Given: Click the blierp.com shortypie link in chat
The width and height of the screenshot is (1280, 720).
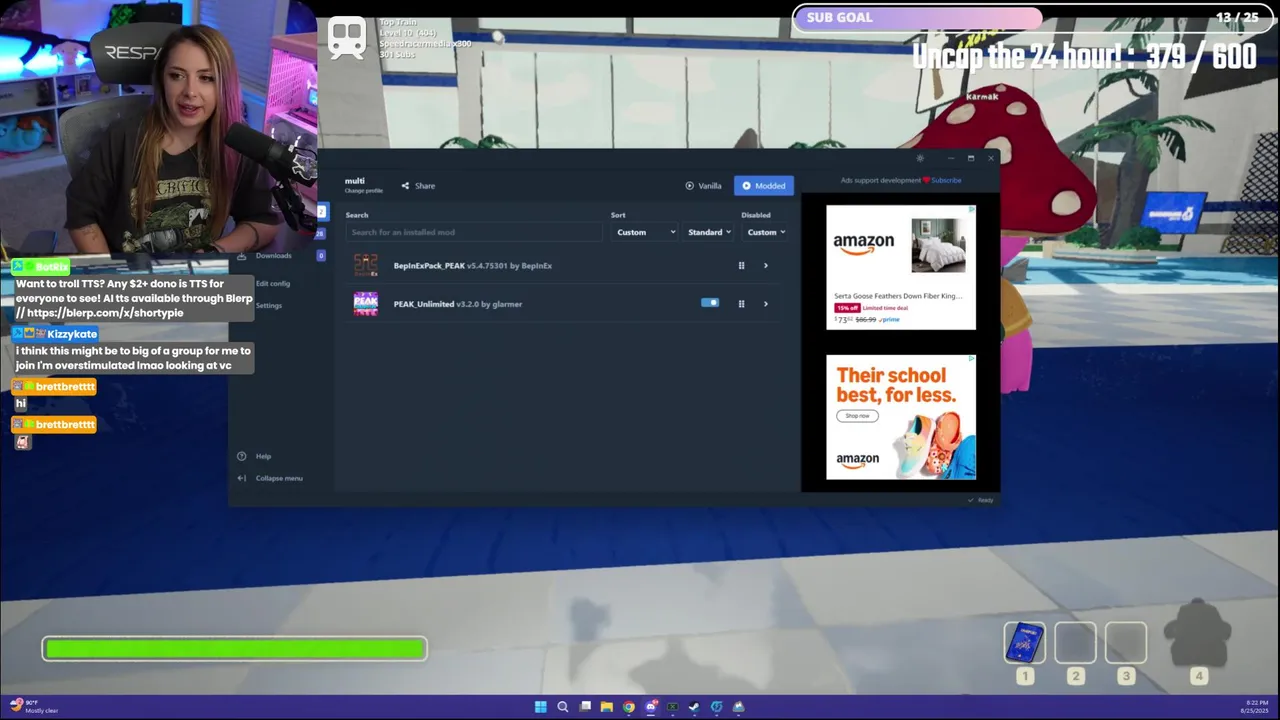Looking at the screenshot, I should pyautogui.click(x=106, y=313).
